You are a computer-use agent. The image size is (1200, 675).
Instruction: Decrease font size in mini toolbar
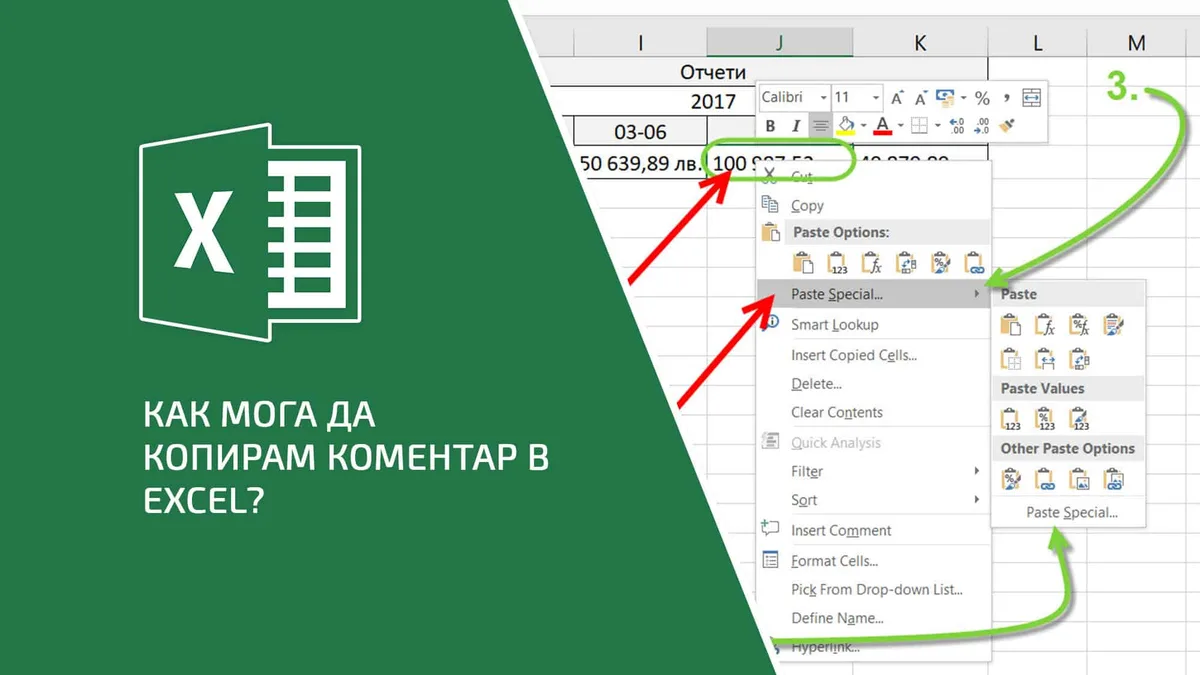tap(920, 98)
